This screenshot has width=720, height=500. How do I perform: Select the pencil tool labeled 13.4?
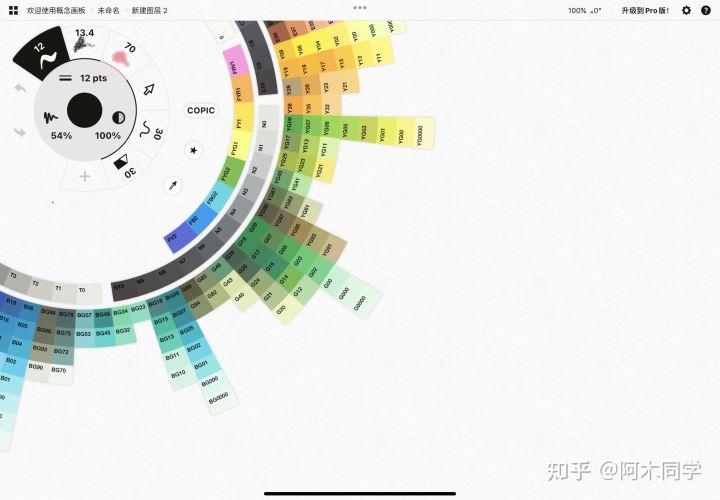point(84,40)
